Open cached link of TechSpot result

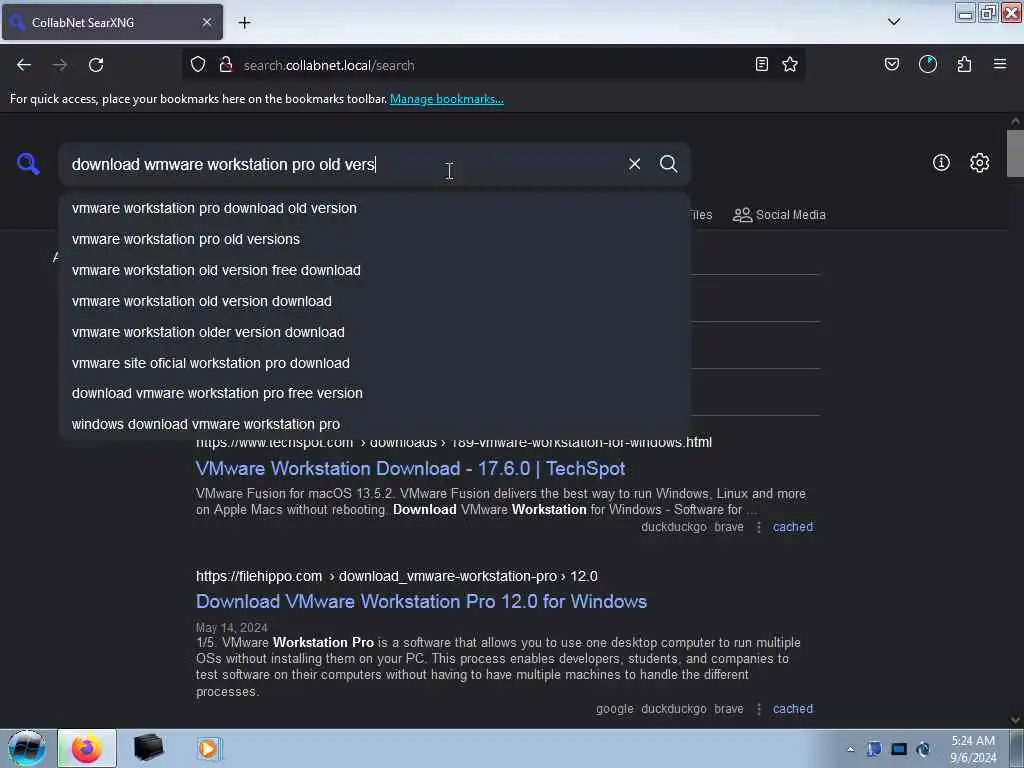pos(793,527)
